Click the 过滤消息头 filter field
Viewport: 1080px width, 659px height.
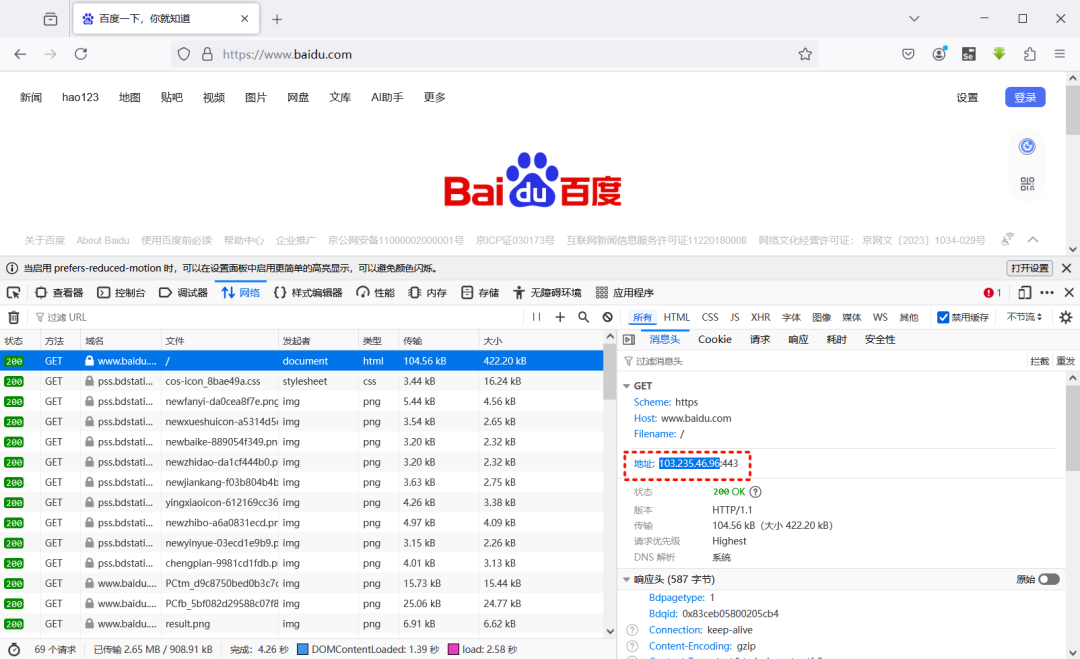pyautogui.click(x=823, y=361)
